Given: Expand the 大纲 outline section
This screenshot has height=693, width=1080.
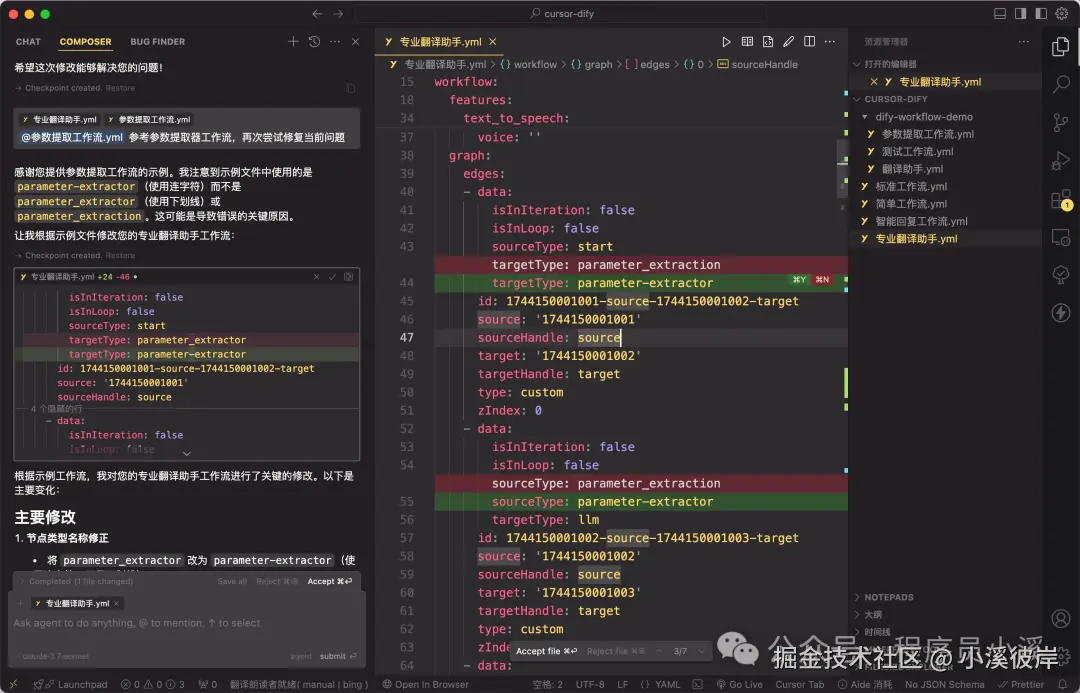Looking at the screenshot, I should click(x=873, y=614).
